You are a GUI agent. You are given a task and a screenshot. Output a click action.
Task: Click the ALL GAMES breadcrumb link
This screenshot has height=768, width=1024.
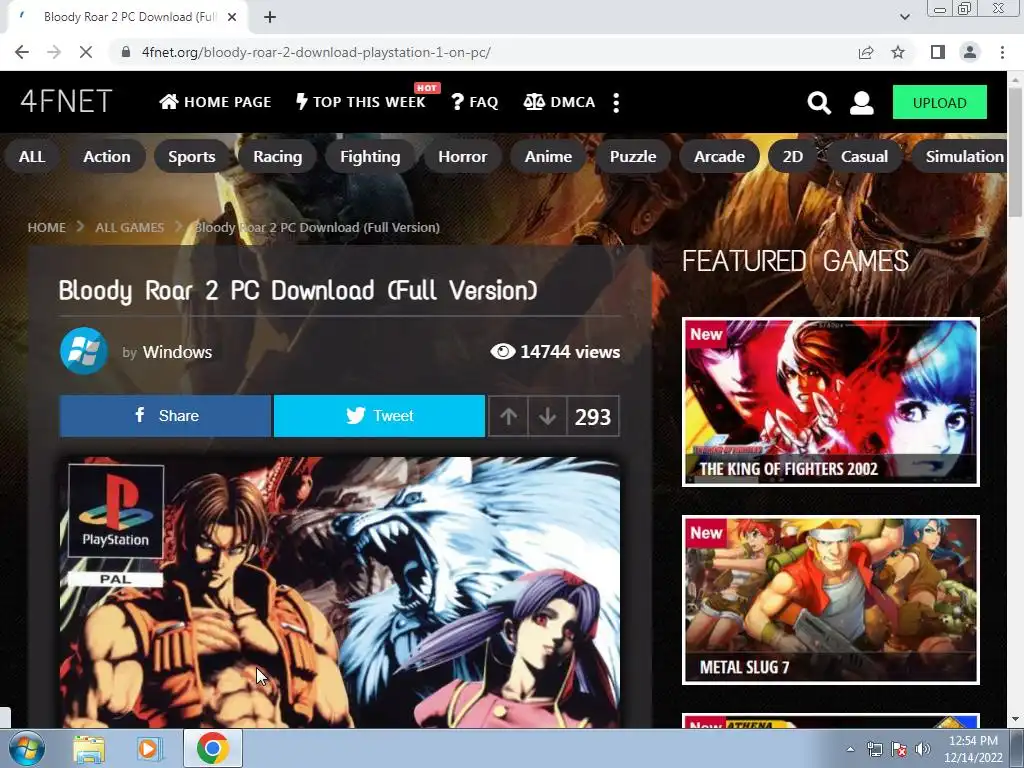(x=129, y=227)
